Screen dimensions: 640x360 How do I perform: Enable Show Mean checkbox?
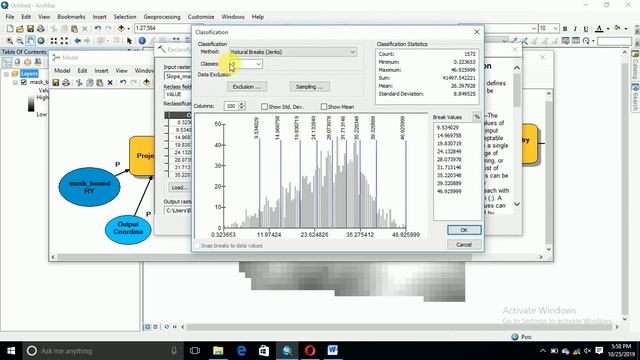[324, 107]
